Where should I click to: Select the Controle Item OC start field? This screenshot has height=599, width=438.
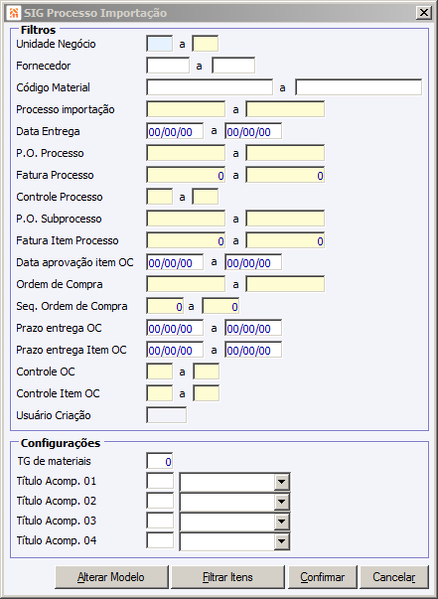[160, 393]
